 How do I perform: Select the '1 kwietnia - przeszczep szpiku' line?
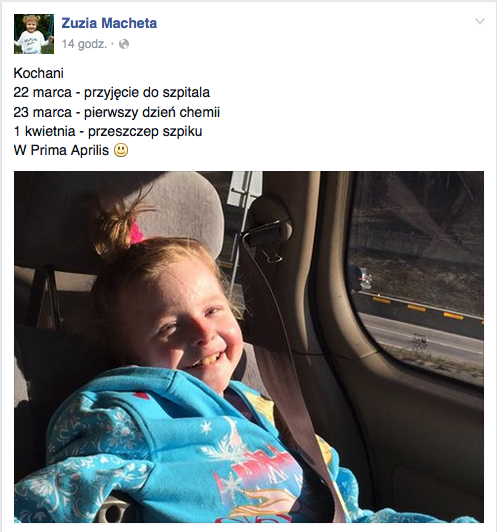108,131
